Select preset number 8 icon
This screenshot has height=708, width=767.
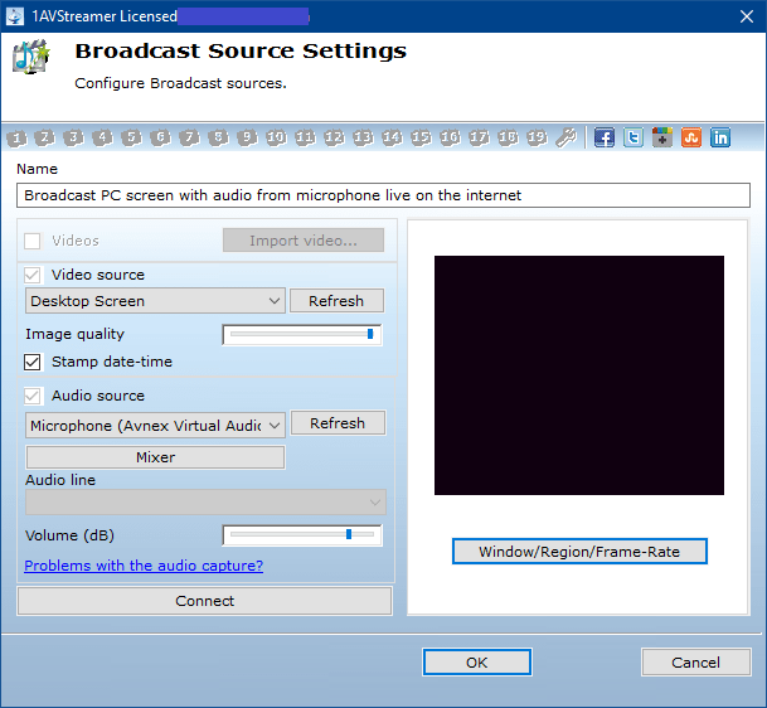218,138
